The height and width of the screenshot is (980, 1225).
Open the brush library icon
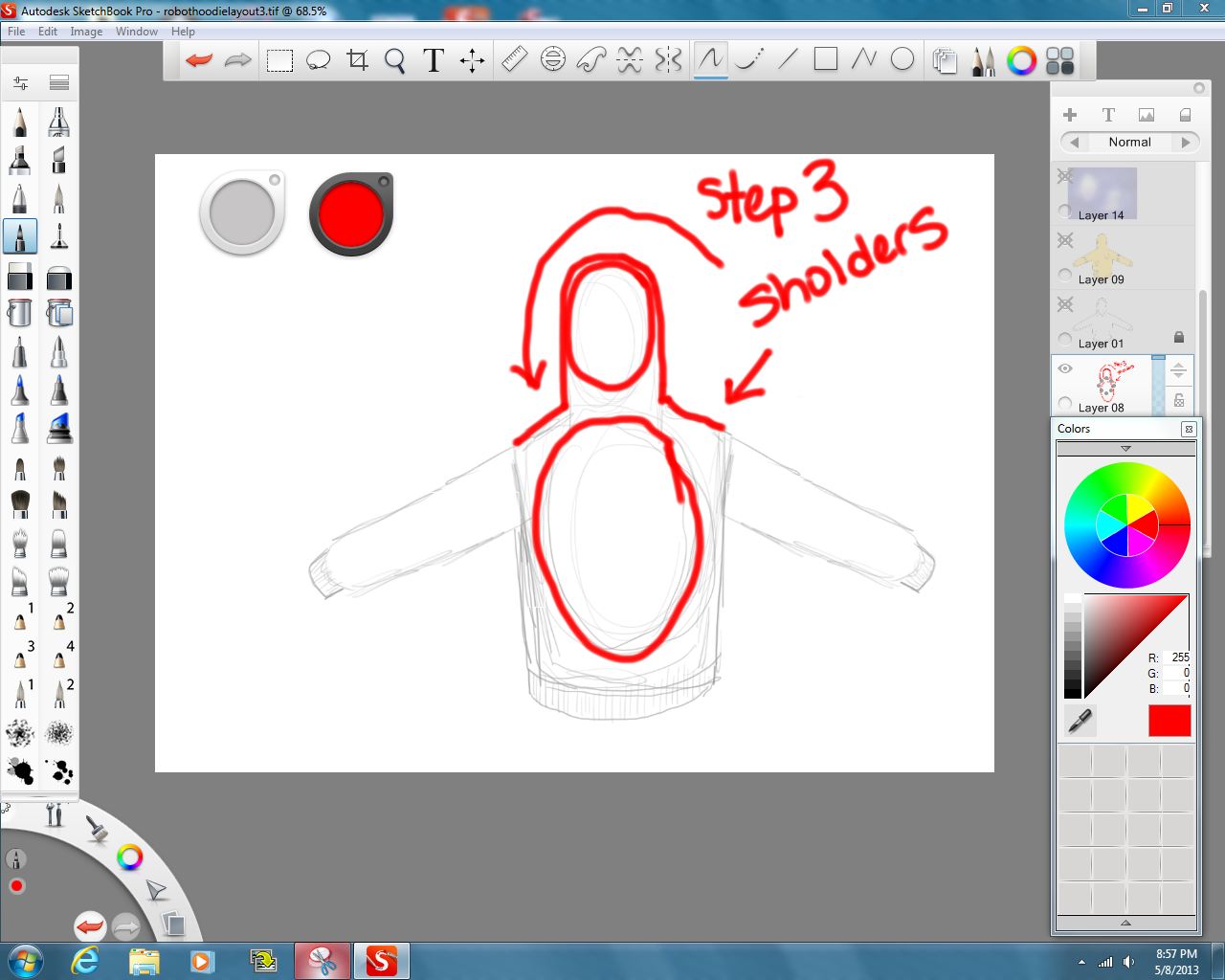pyautogui.click(x=982, y=59)
